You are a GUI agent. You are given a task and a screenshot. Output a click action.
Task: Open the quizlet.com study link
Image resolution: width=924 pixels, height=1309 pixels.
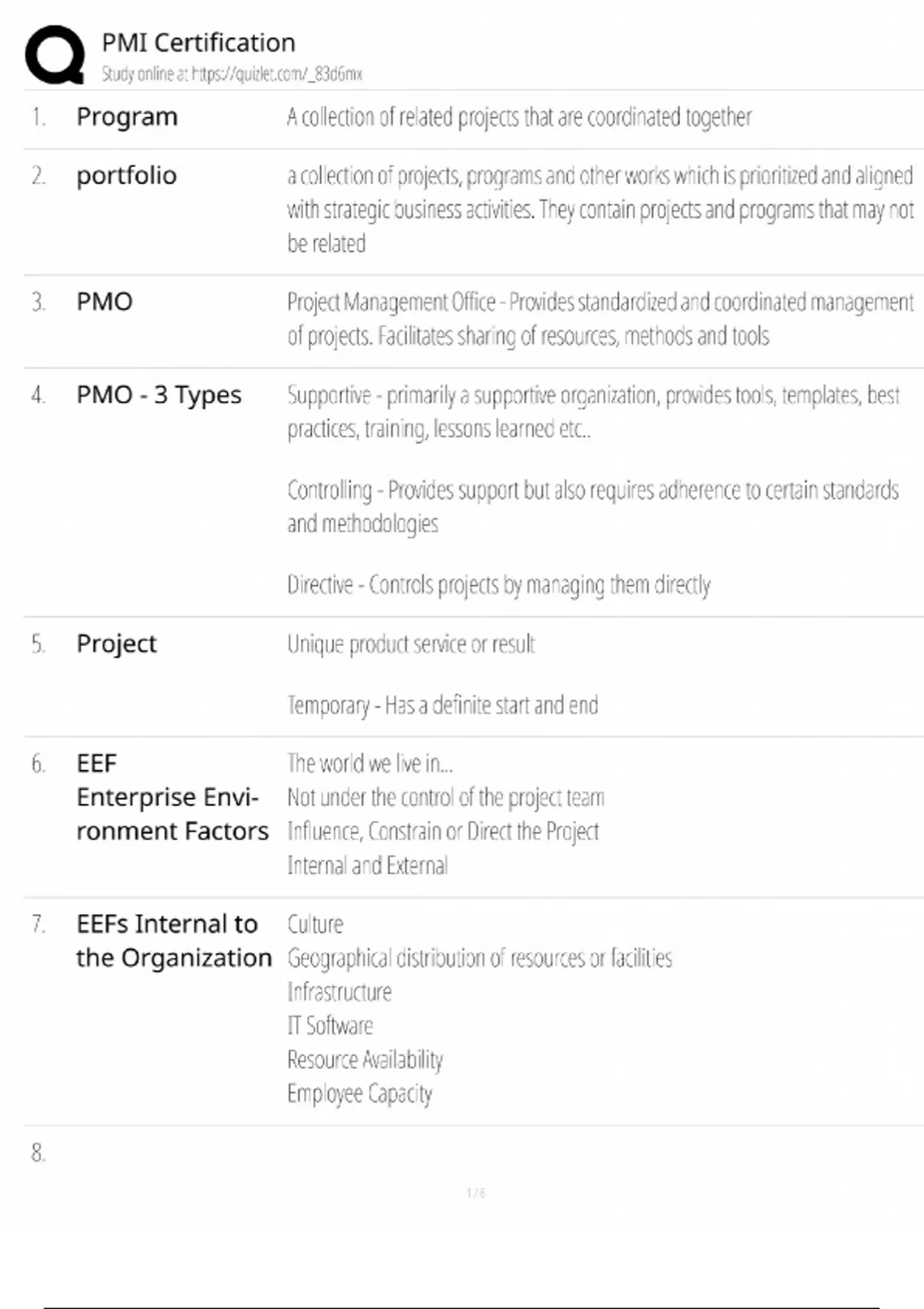pos(232,75)
